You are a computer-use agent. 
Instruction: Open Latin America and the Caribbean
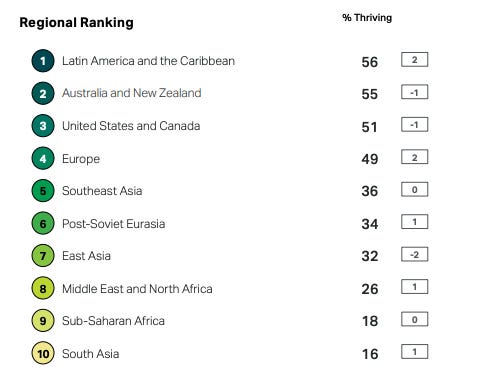148,61
